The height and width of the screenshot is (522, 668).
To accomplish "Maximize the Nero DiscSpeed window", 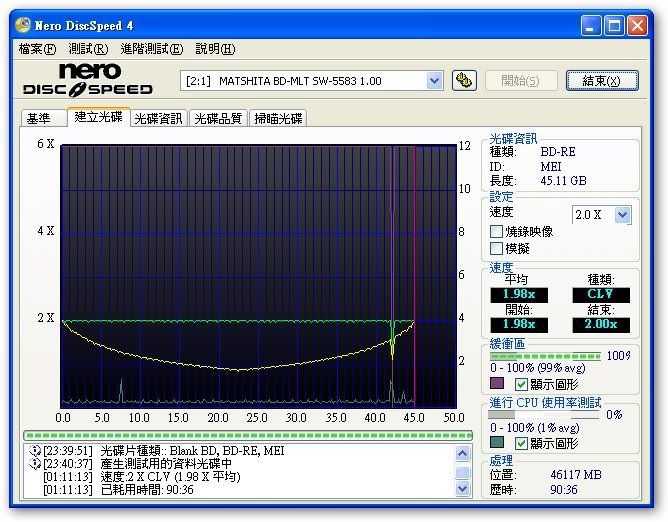I will [x=614, y=26].
